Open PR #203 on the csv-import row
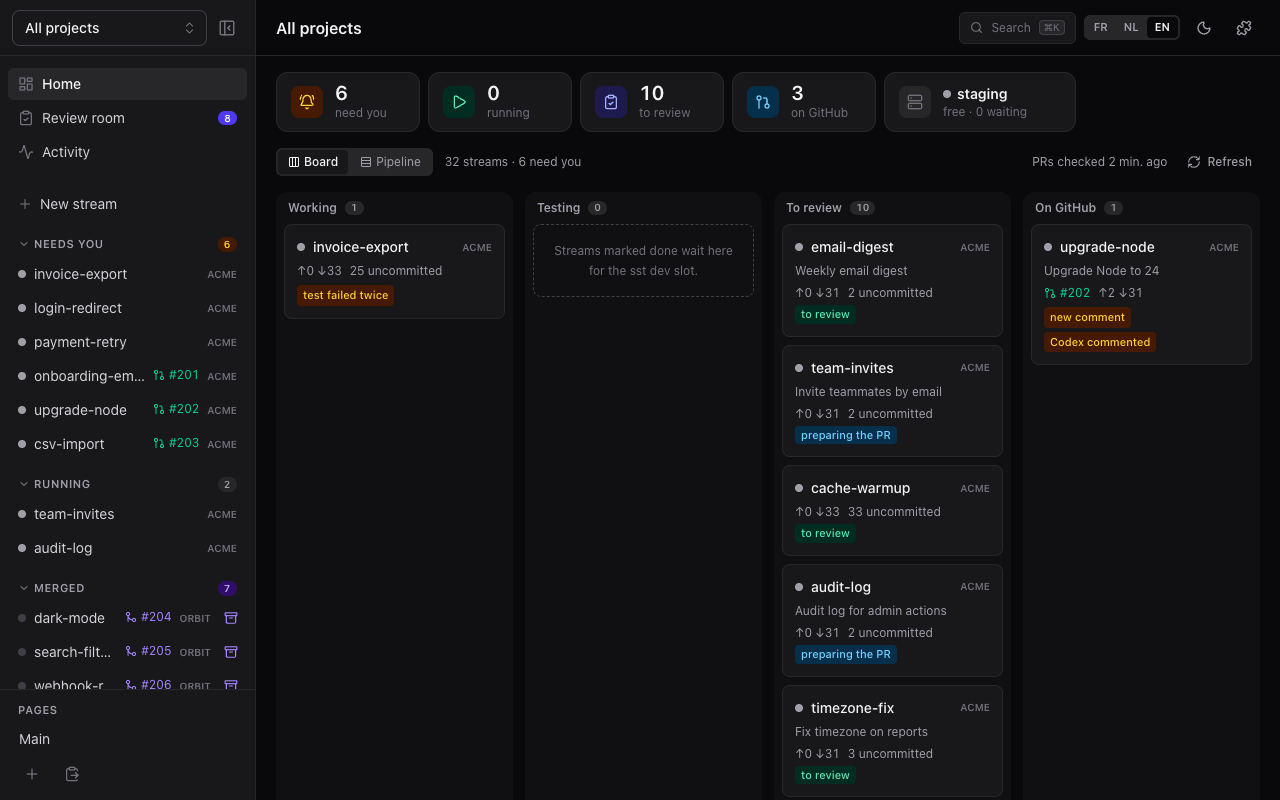Viewport: 1280px width, 800px height. [x=176, y=444]
